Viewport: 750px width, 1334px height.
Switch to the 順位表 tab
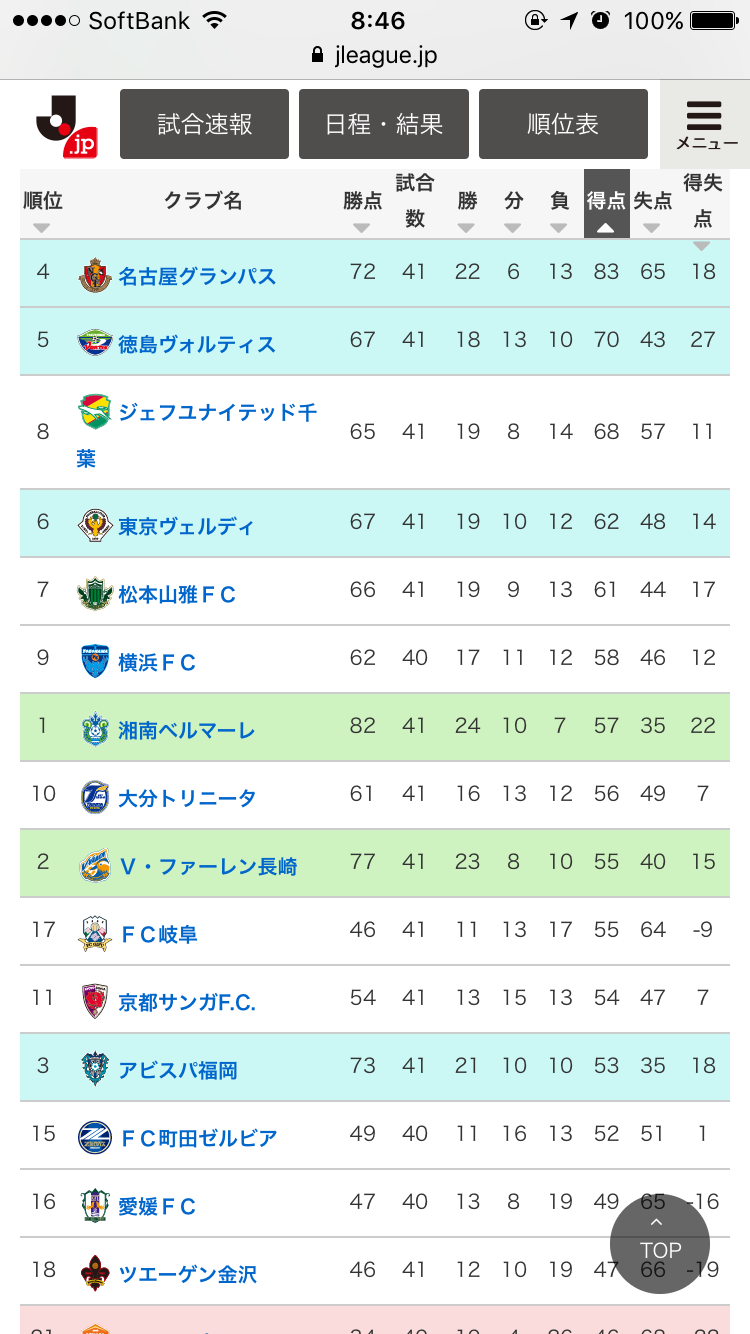(563, 124)
